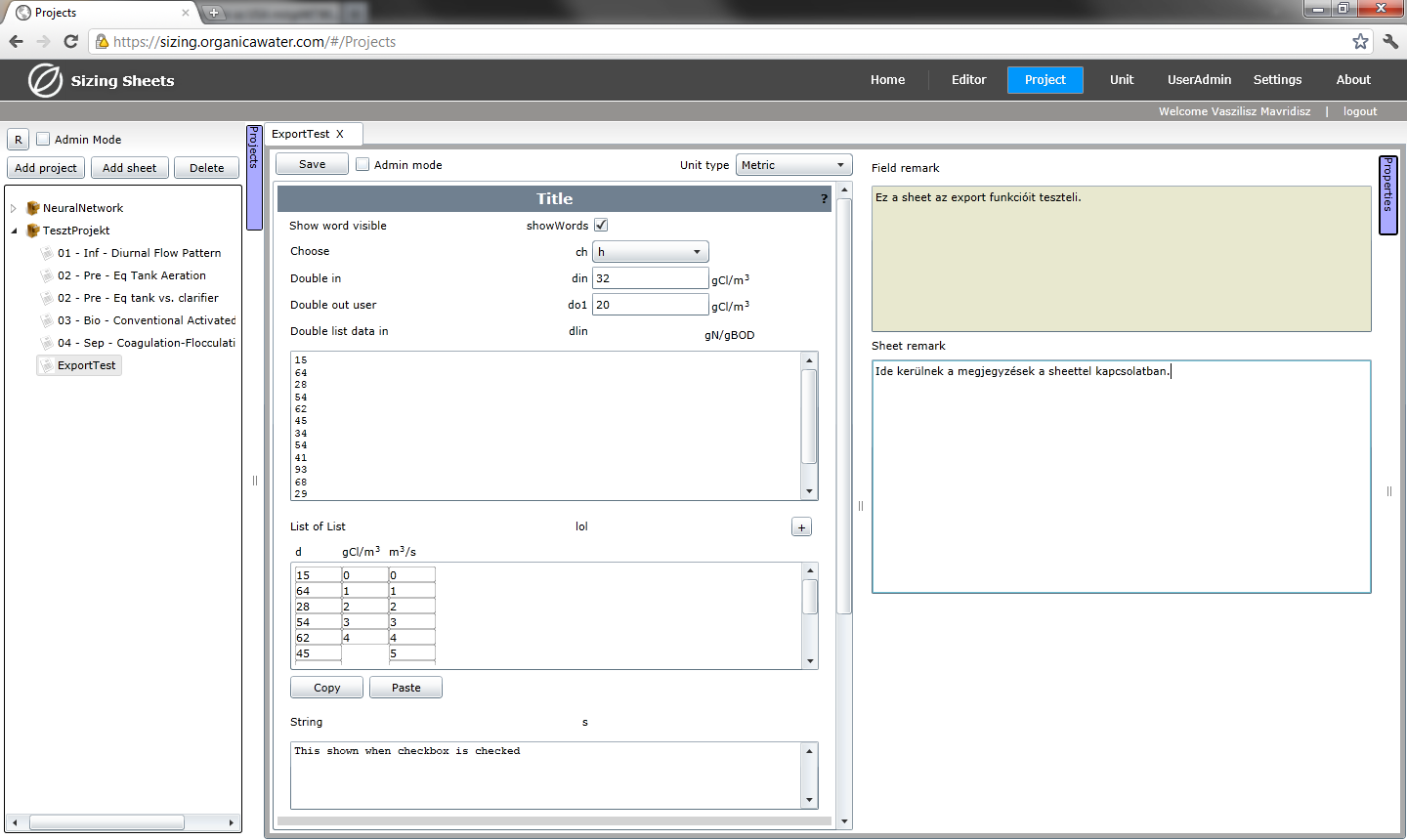Viewport: 1407px width, 840px height.
Task: Open the Home menu
Action: click(887, 80)
